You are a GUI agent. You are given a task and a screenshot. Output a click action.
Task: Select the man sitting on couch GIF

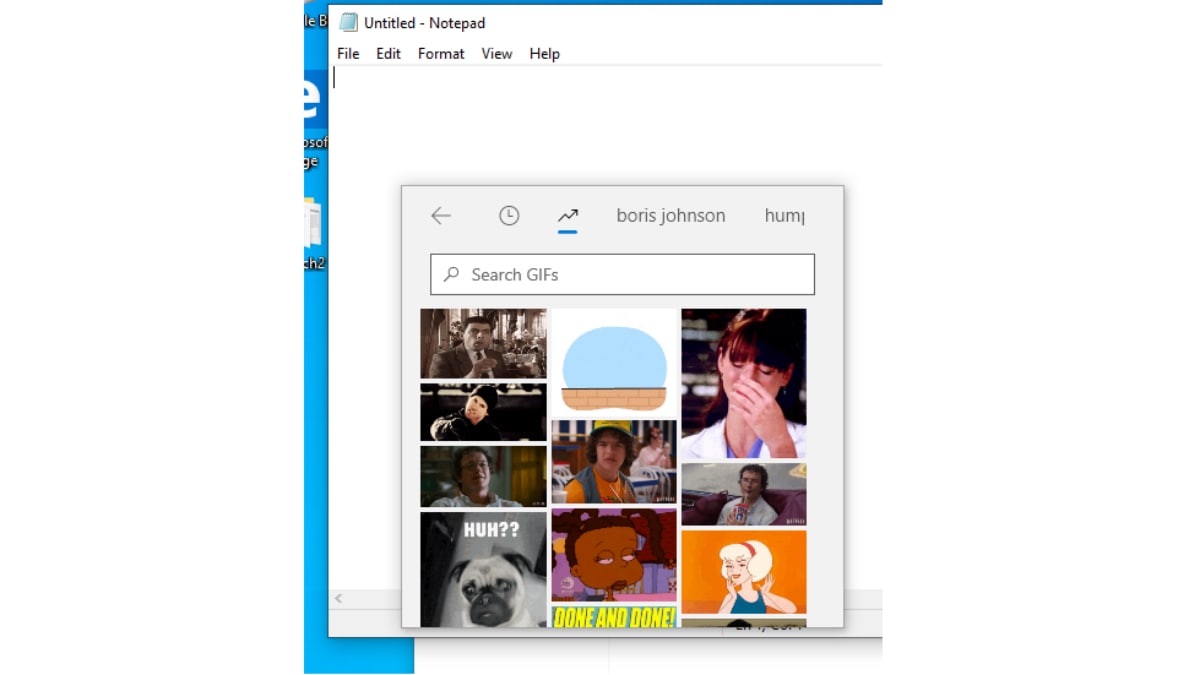744,494
